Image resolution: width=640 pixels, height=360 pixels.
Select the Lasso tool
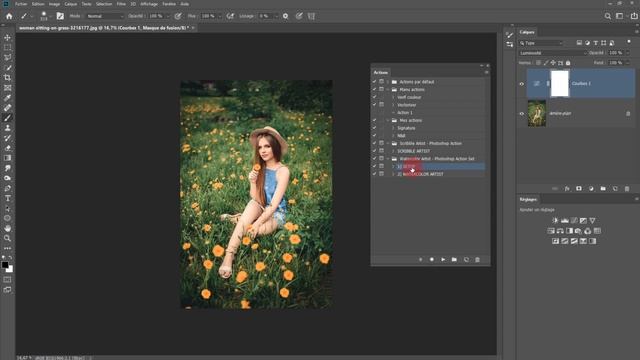(x=7, y=58)
